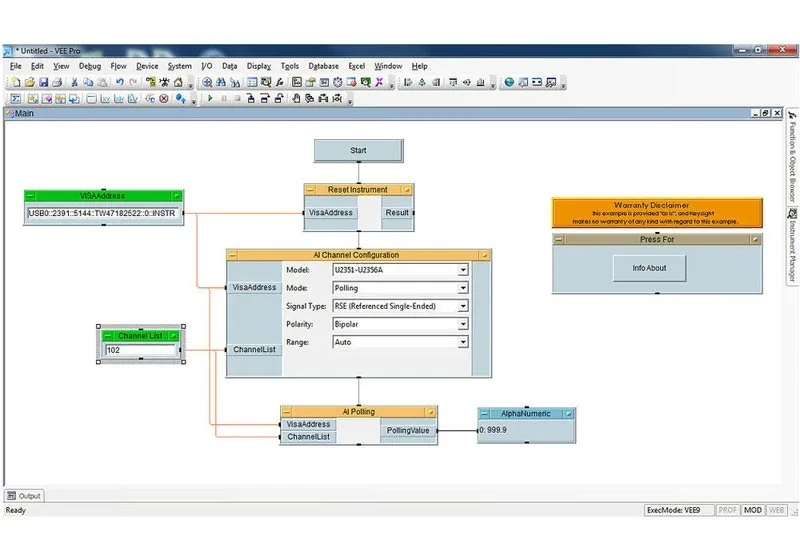This screenshot has height=560, width=800.
Task: Click the Print toolbar icon
Action: click(57, 82)
